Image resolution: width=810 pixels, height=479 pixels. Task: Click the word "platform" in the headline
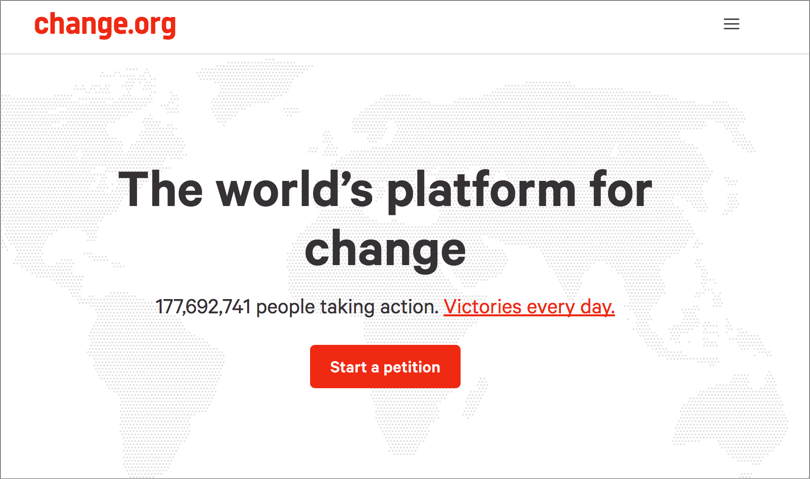481,191
